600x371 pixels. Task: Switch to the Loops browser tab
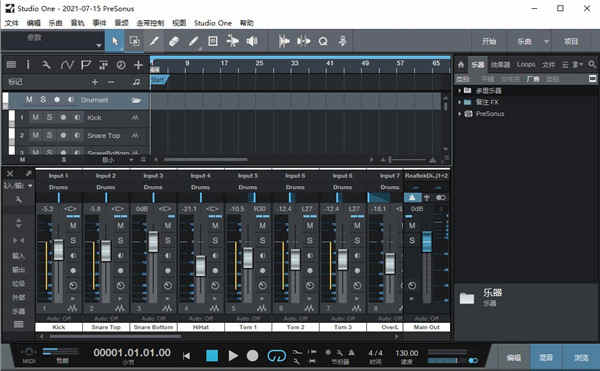click(x=526, y=65)
